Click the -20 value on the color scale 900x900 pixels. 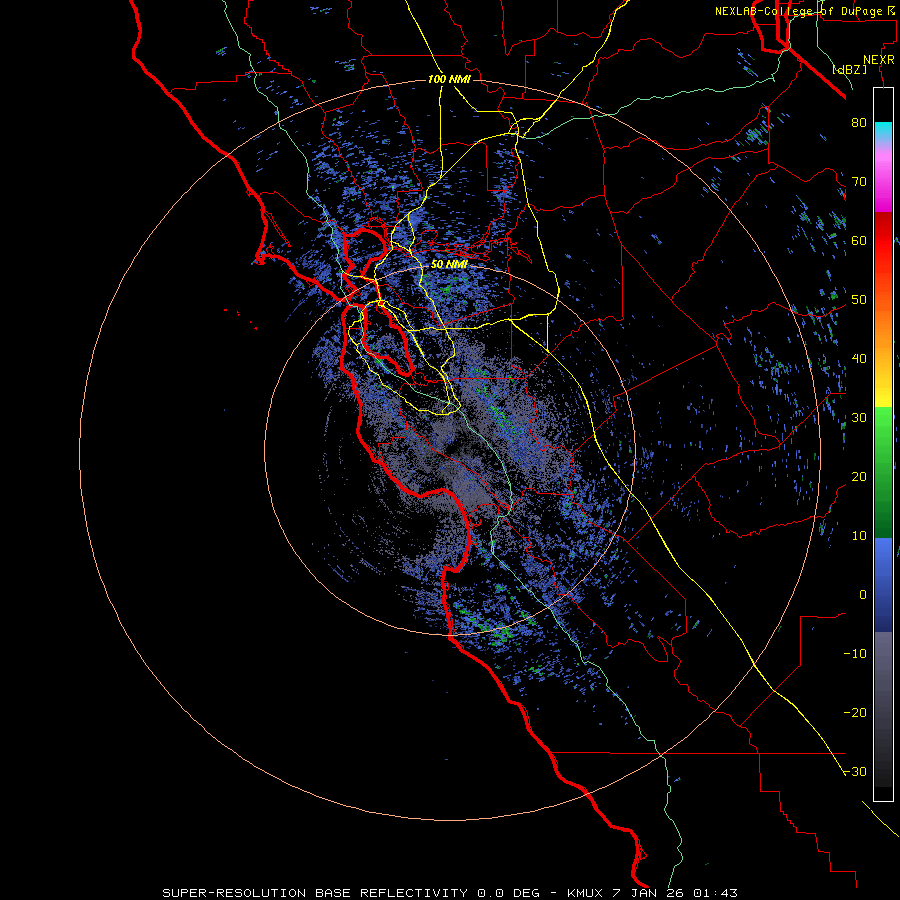855,712
